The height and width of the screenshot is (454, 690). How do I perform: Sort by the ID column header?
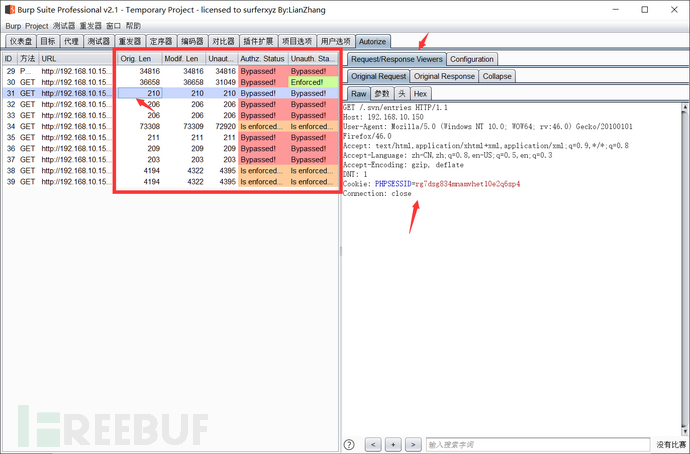point(10,59)
